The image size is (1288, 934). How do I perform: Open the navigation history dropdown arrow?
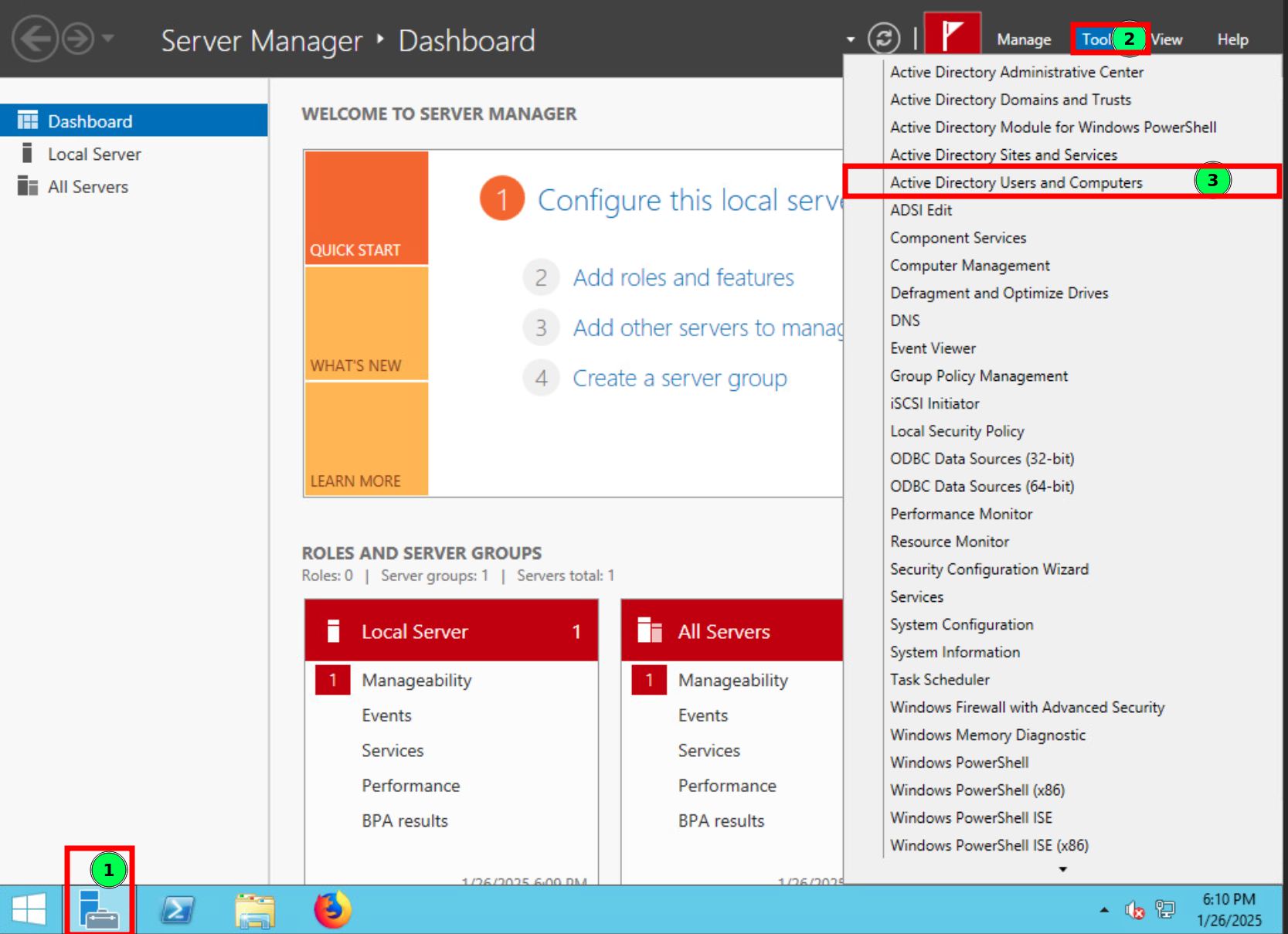[108, 38]
